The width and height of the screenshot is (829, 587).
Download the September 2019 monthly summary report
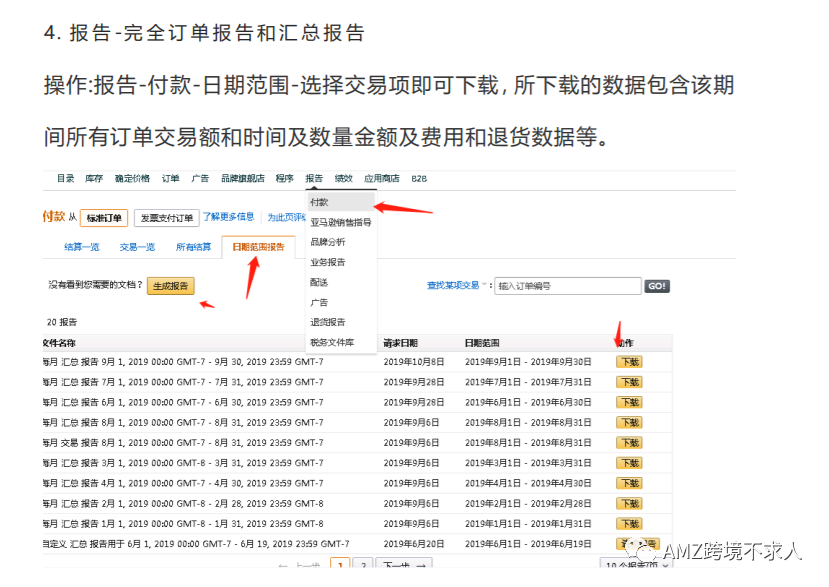(628, 361)
